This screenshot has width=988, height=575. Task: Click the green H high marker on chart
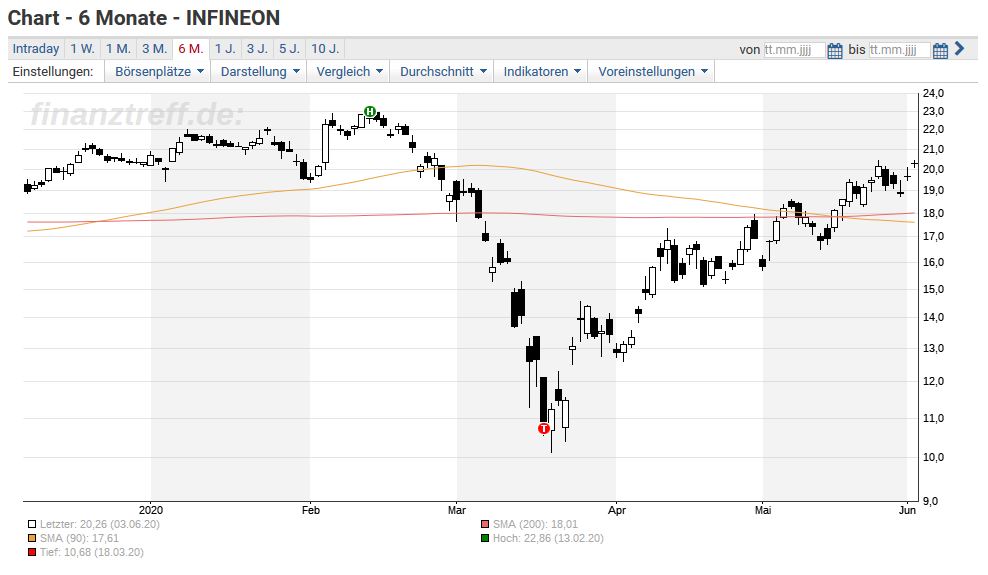370,111
